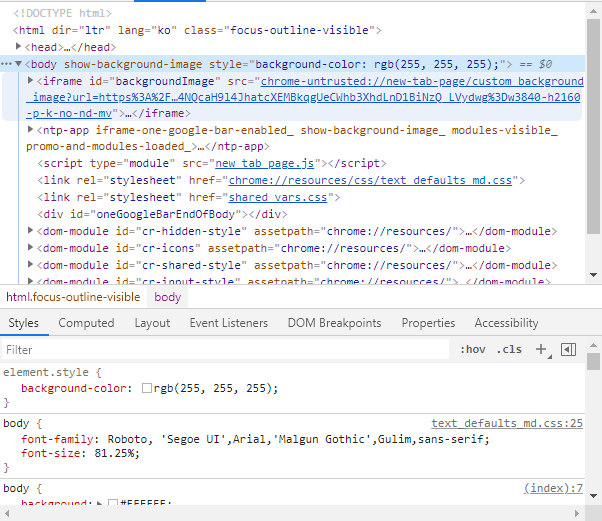Image resolution: width=602 pixels, height=521 pixels.
Task: Open the DOM Breakpoints tab
Action: pos(334,323)
